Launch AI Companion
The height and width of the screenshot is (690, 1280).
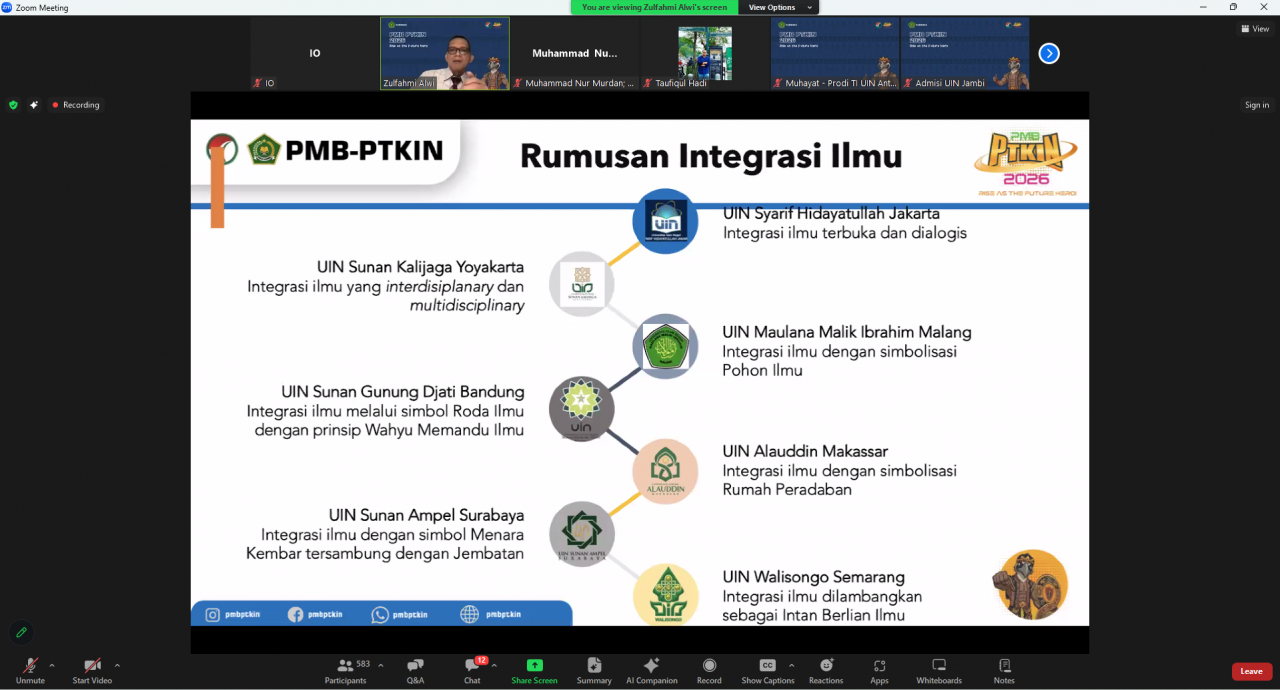[x=651, y=670]
